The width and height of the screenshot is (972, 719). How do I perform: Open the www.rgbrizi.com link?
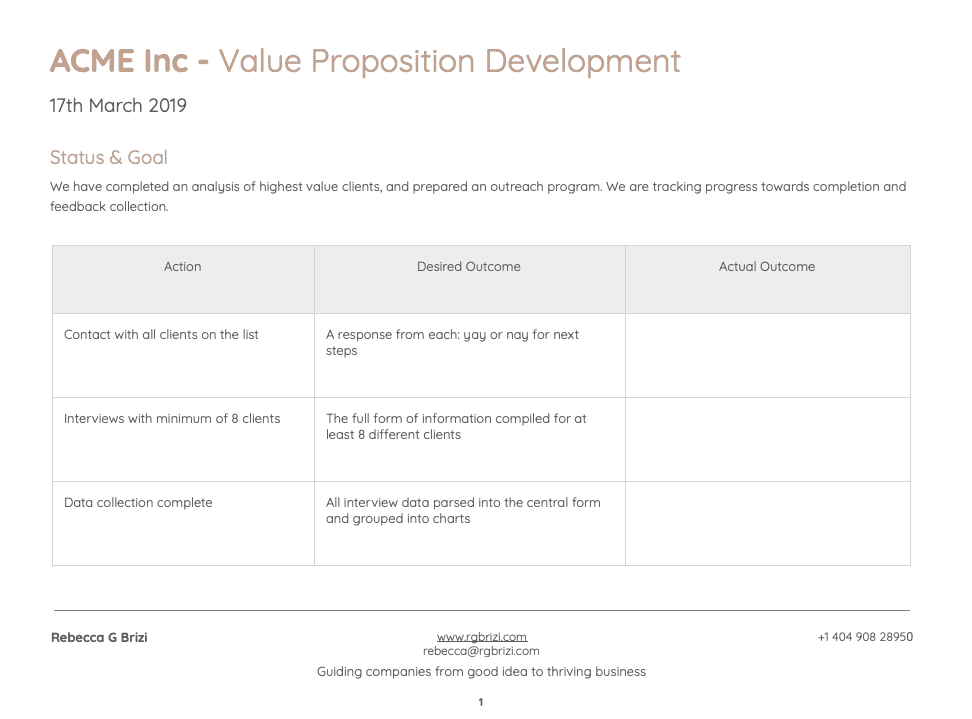[x=482, y=637]
